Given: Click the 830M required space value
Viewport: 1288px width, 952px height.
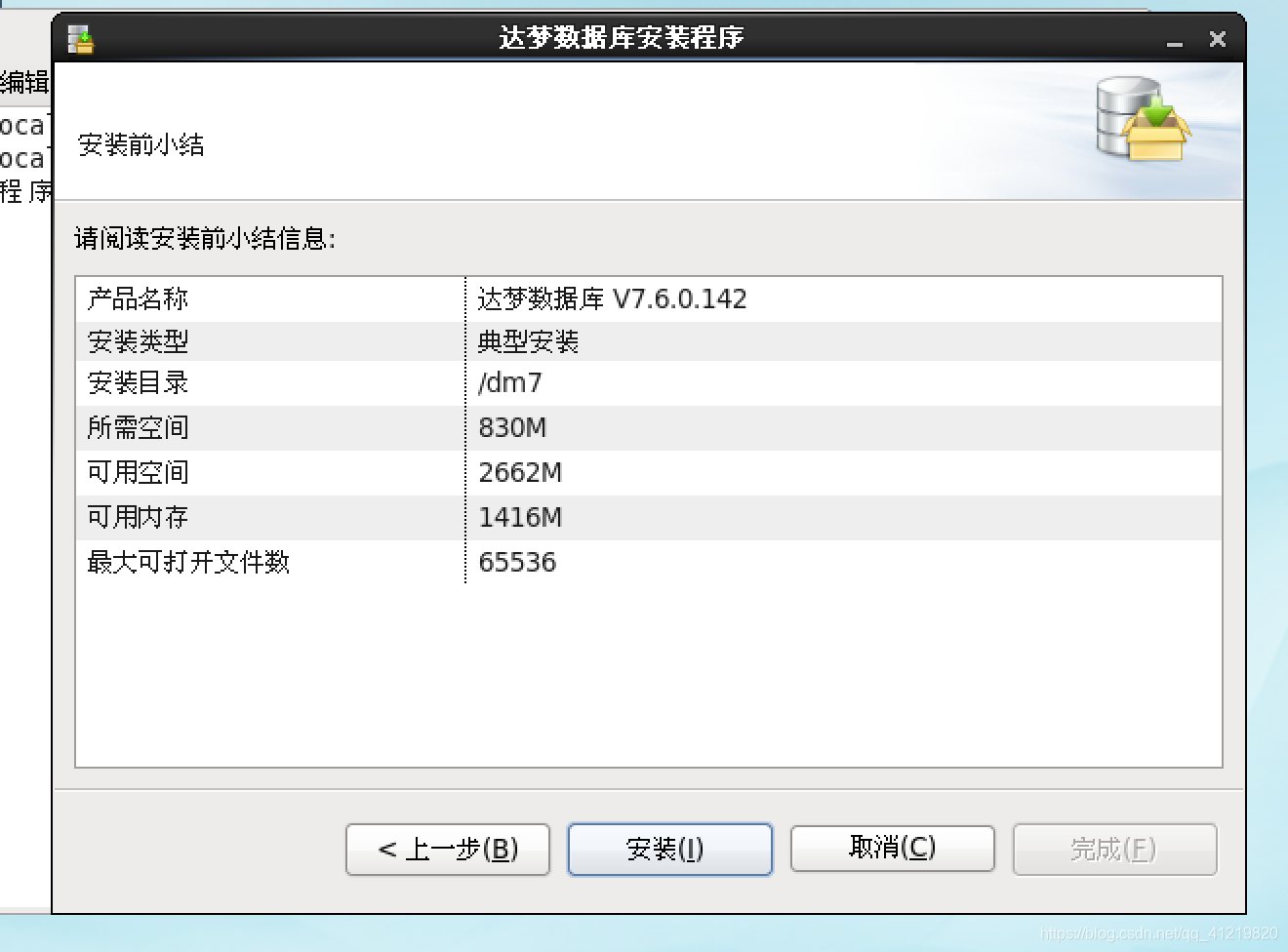Looking at the screenshot, I should pyautogui.click(x=512, y=427).
